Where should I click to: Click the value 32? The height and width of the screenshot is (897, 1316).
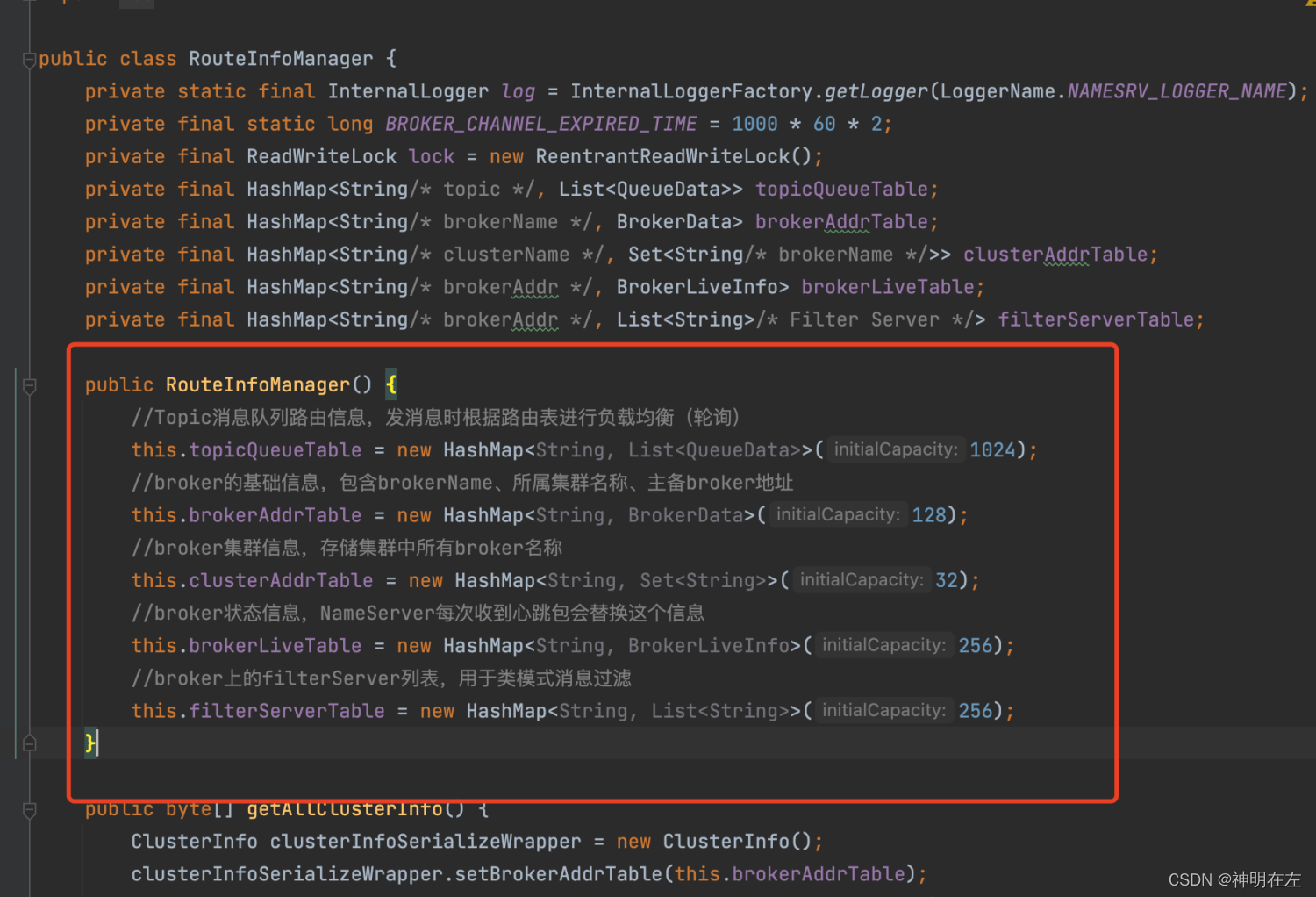coord(947,579)
